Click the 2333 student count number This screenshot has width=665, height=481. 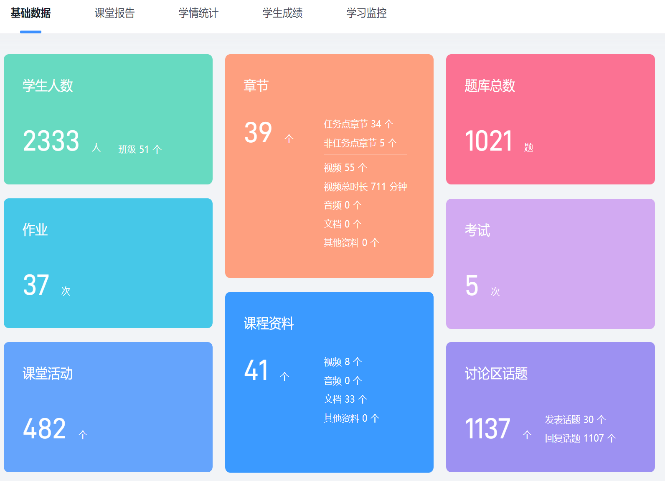pyautogui.click(x=51, y=142)
